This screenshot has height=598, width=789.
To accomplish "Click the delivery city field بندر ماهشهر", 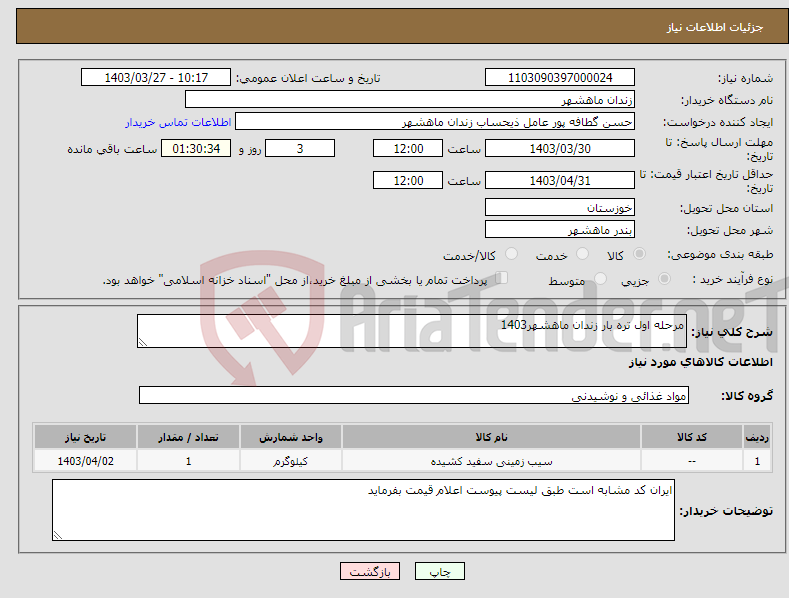I will [x=560, y=229].
